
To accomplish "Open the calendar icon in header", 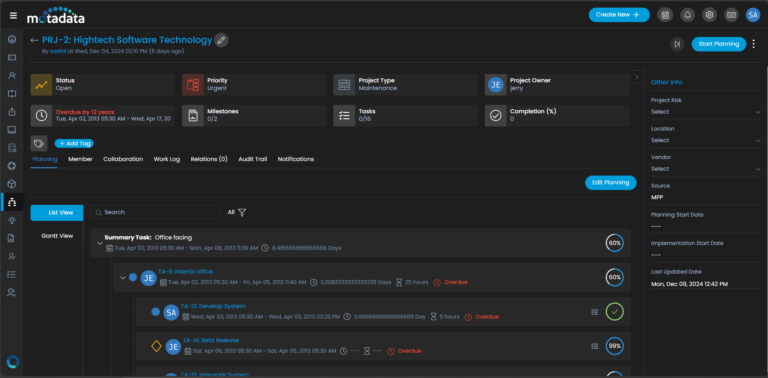I will coord(665,15).
